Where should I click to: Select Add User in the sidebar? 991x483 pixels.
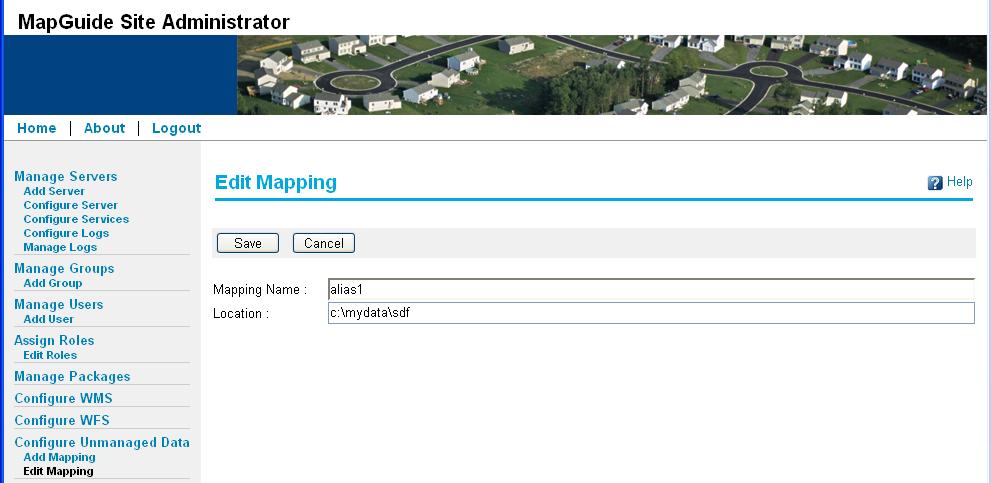tap(48, 319)
